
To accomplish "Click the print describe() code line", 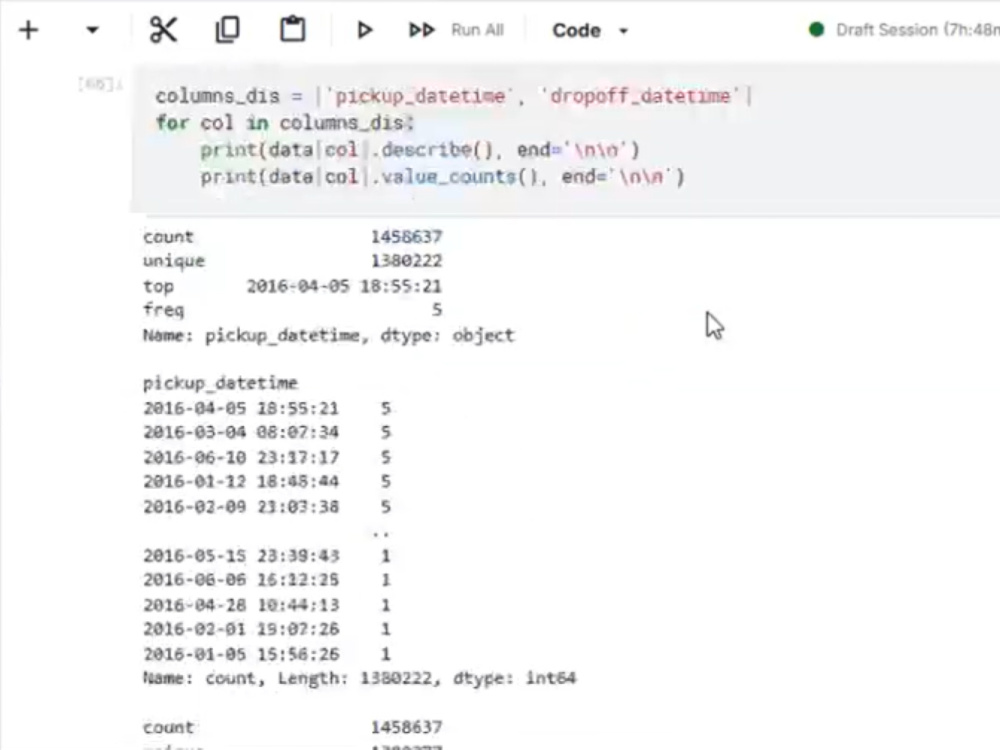I will pos(420,150).
